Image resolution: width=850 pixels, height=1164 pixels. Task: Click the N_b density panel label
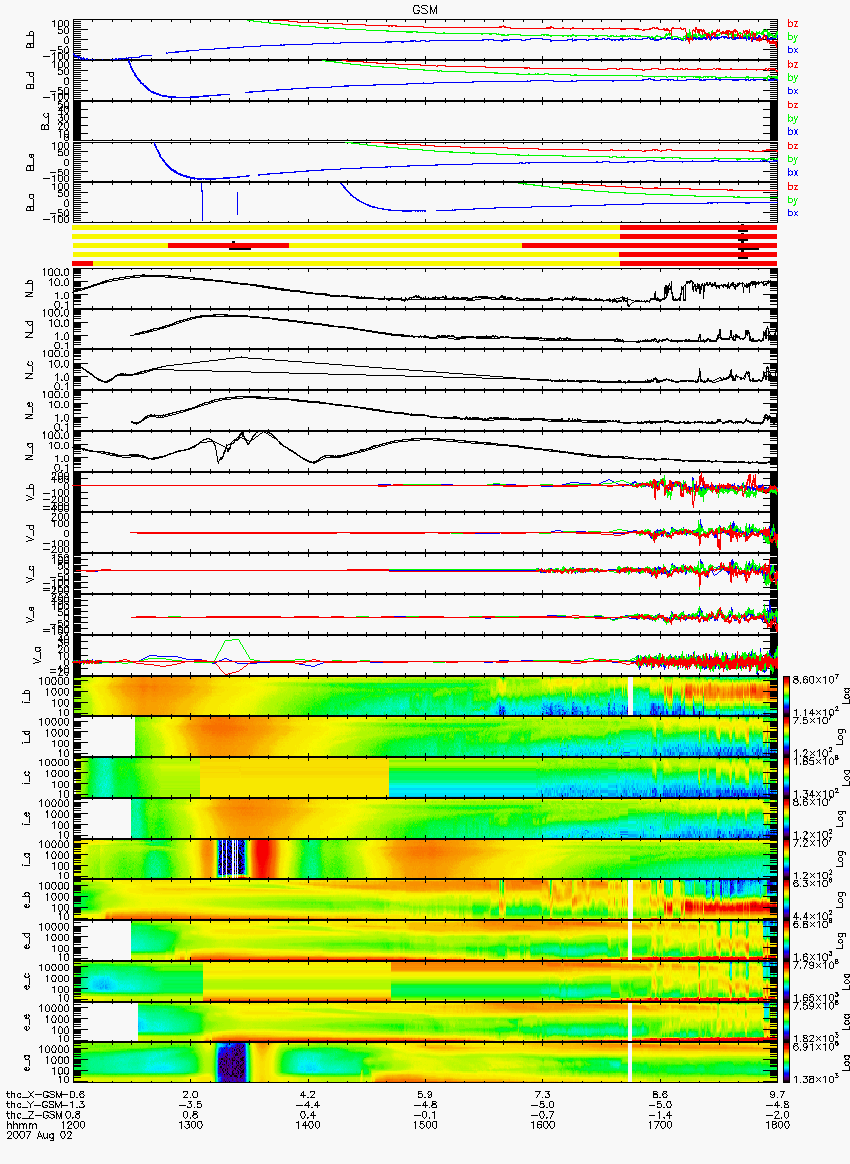(30, 290)
